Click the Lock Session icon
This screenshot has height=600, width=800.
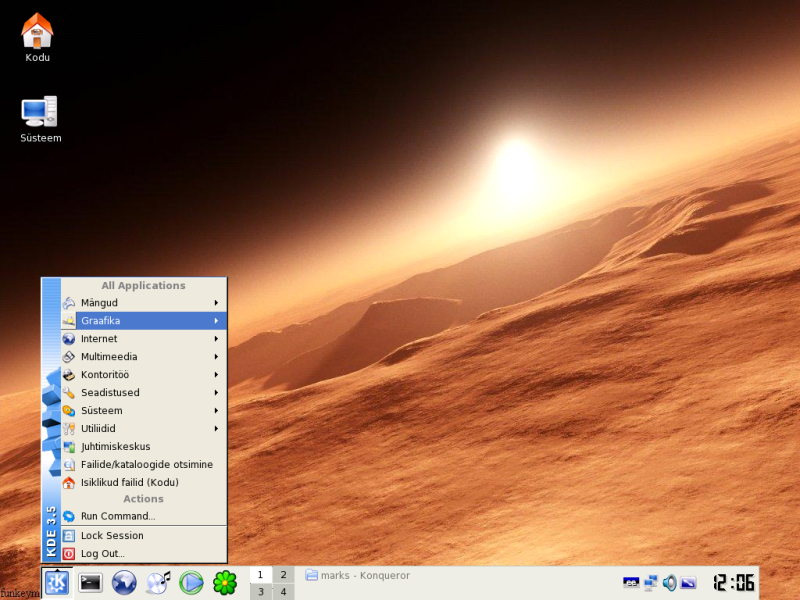tap(69, 536)
